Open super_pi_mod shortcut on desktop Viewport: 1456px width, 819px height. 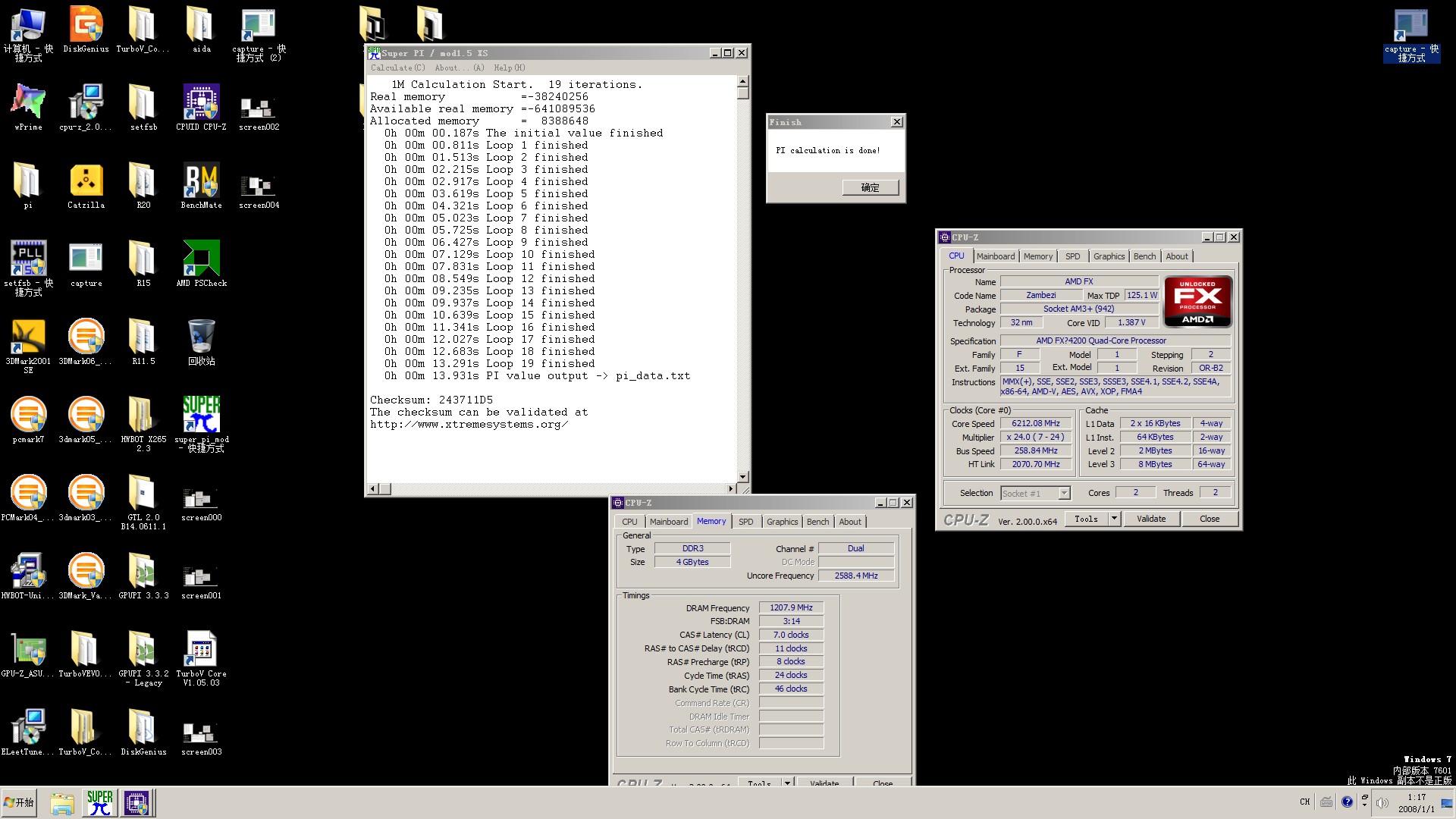click(x=201, y=425)
